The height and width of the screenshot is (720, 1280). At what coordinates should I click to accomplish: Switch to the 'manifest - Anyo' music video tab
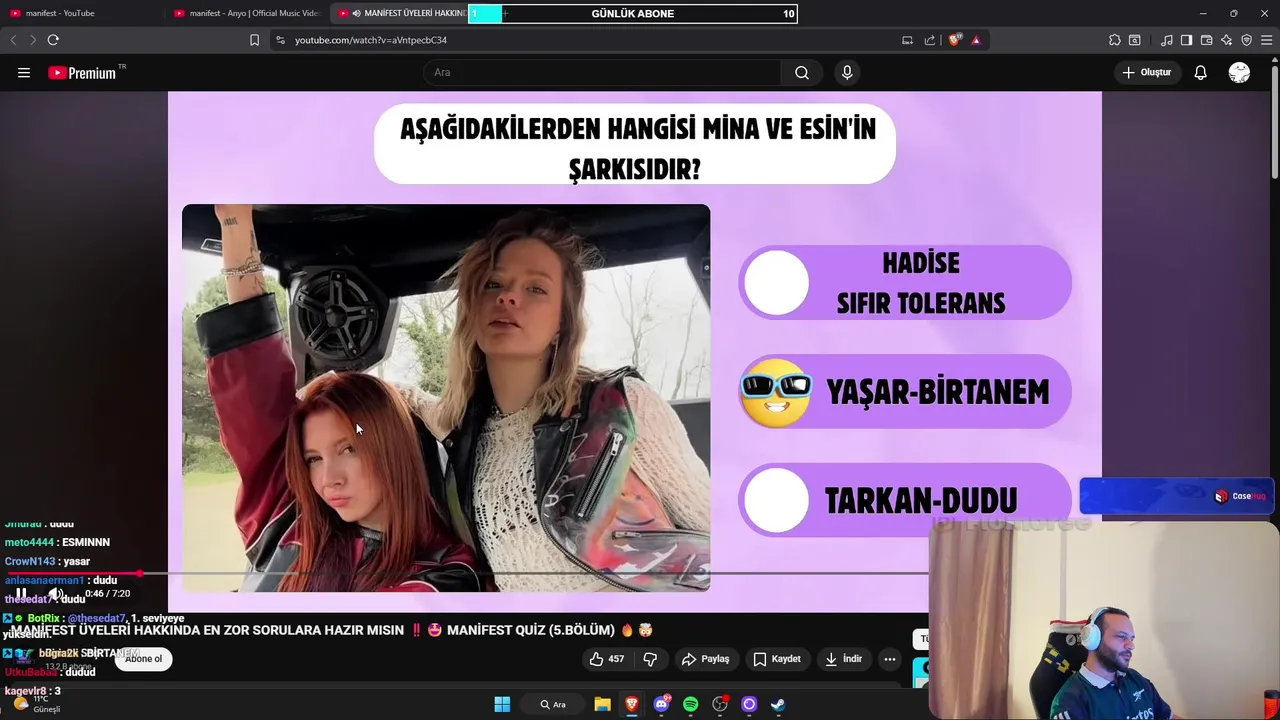(246, 13)
